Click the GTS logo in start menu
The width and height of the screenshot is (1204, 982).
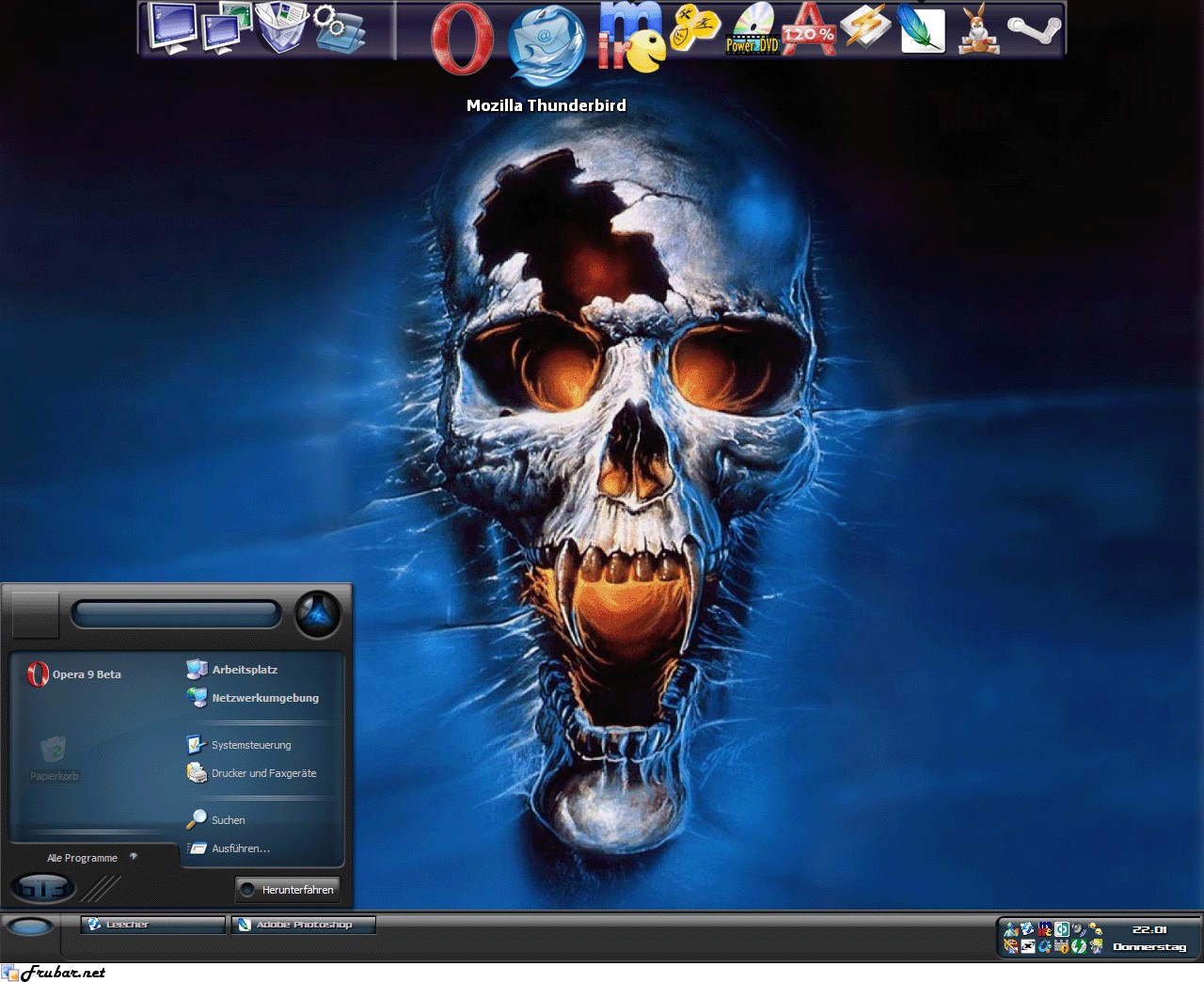(43, 888)
